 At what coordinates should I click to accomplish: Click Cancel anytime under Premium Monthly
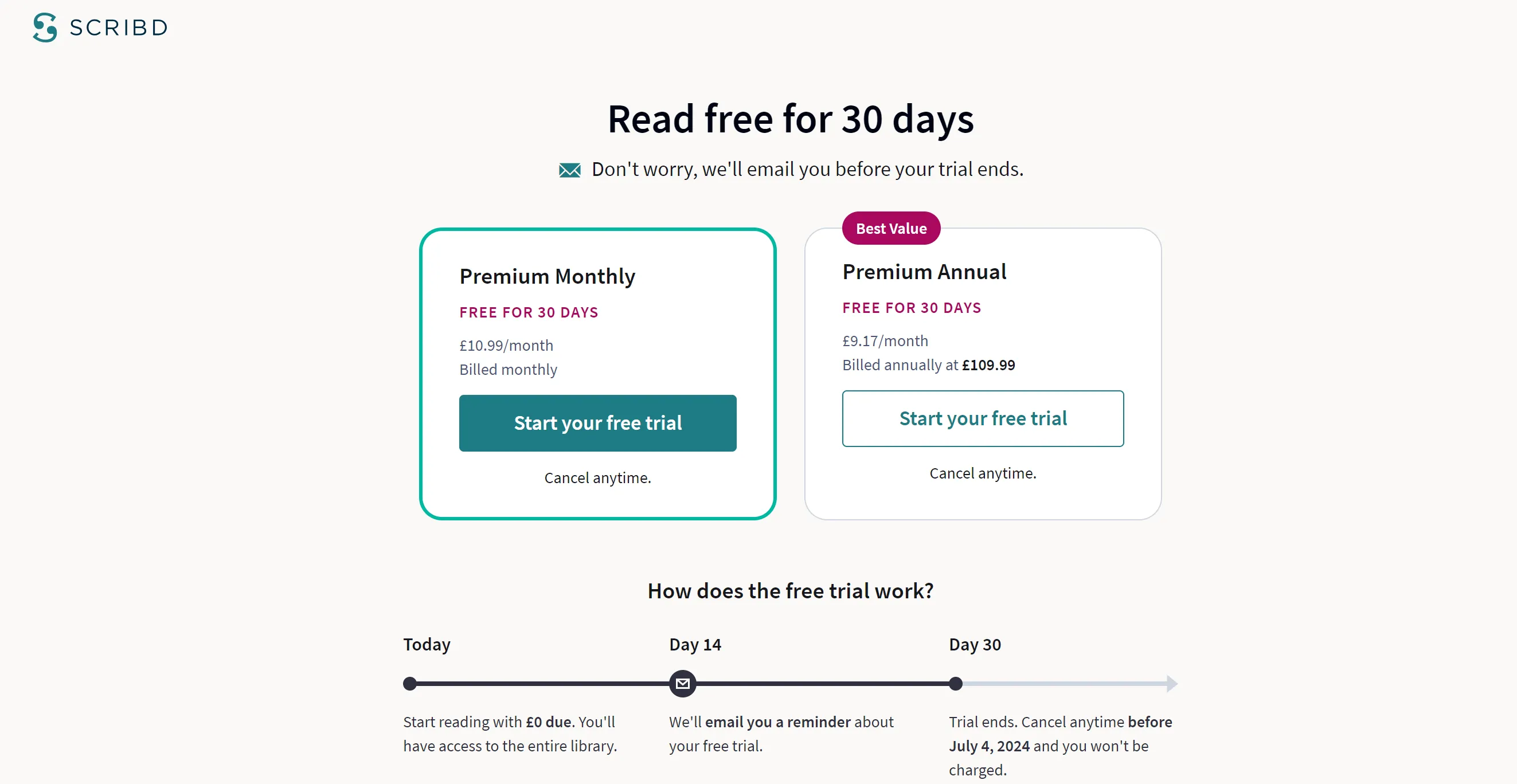coord(598,478)
